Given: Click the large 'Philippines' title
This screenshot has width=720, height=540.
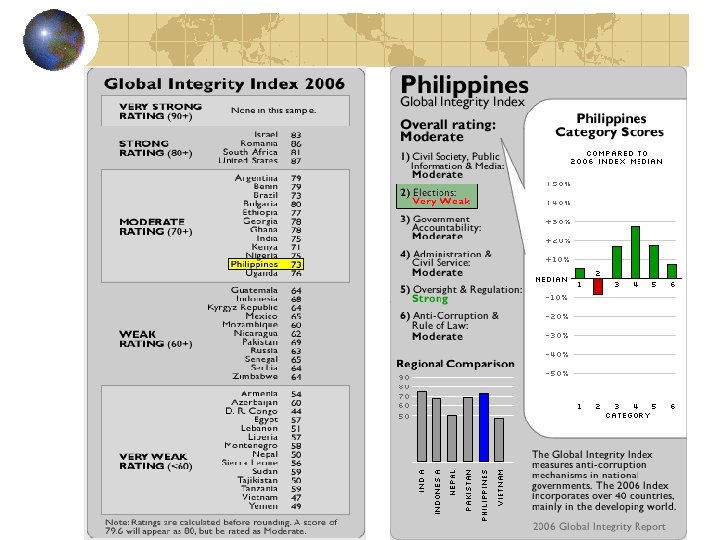Looking at the screenshot, I should [x=464, y=85].
